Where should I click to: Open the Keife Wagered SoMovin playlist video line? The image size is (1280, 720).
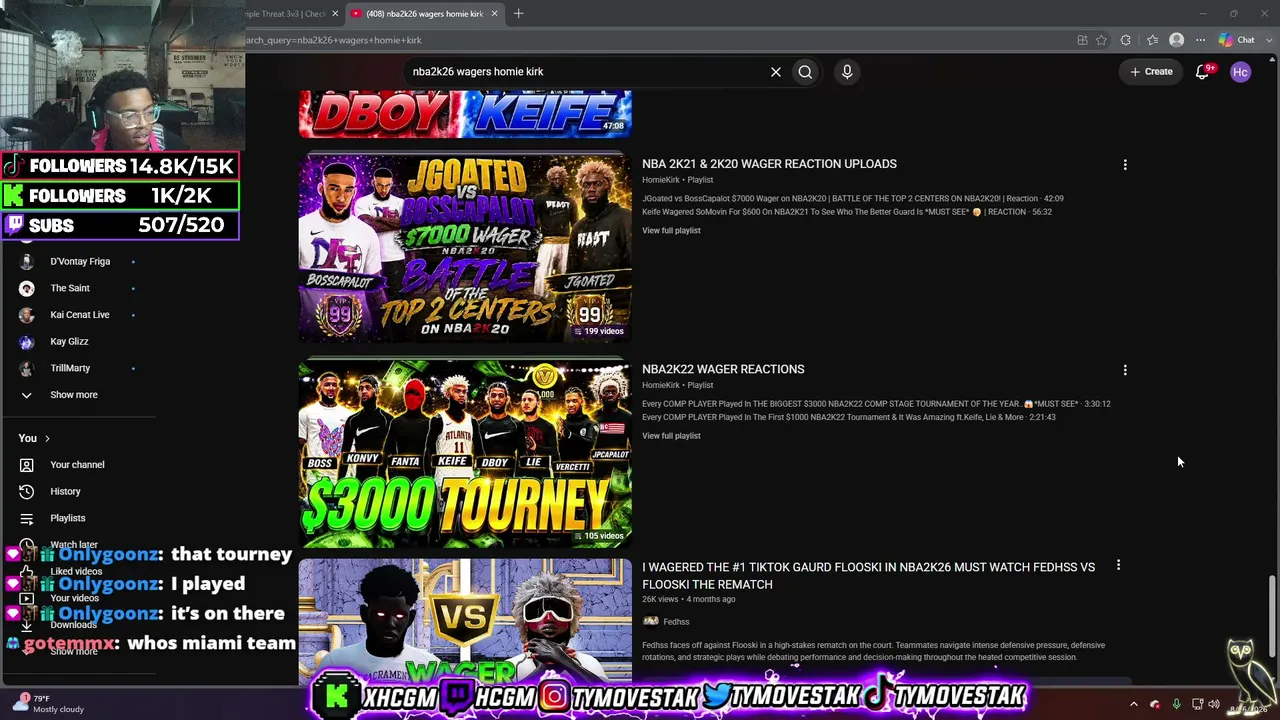click(847, 212)
